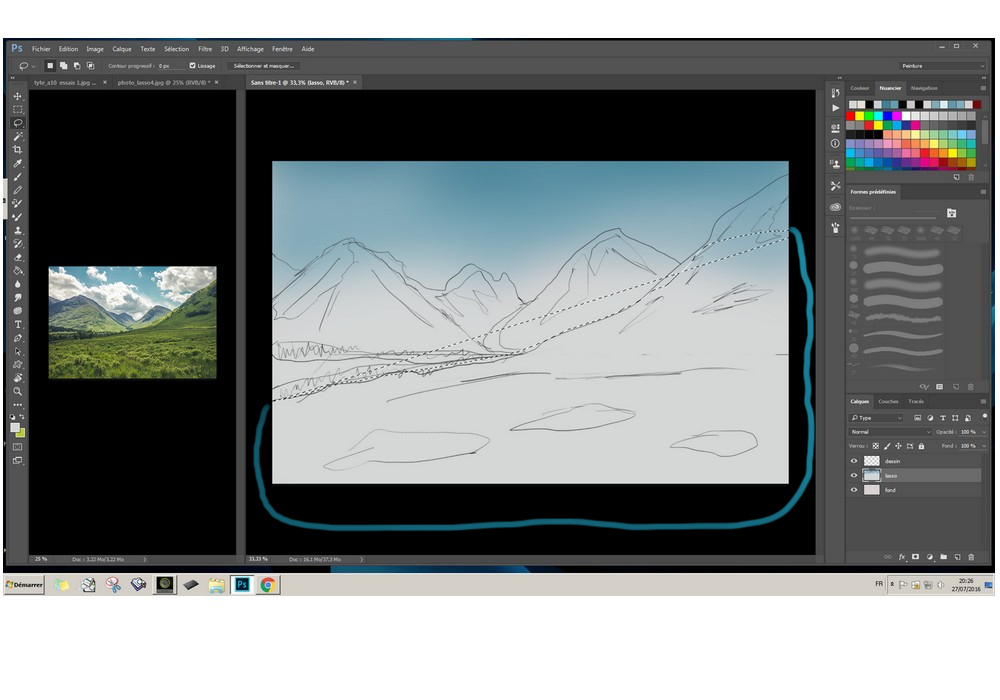Hide the fond layer
This screenshot has height=700, width=1000.
tap(854, 490)
